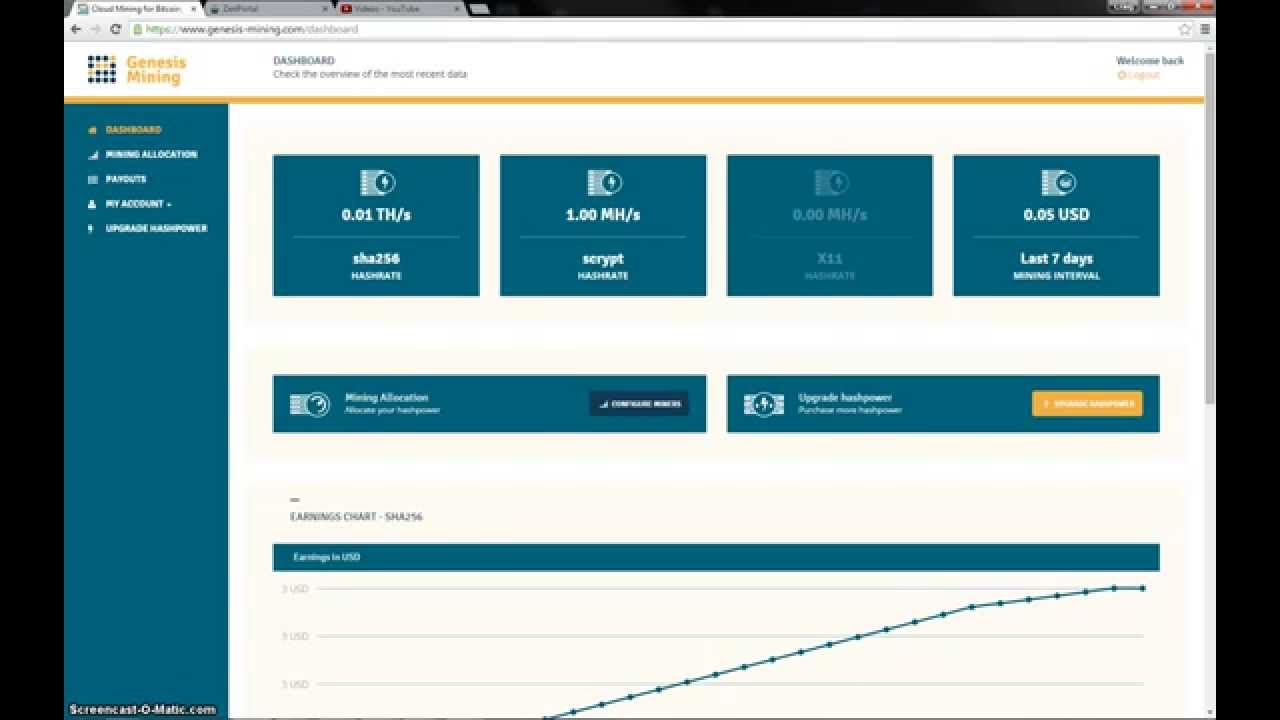Click the orange Upgrade Hashpower button

1087,404
